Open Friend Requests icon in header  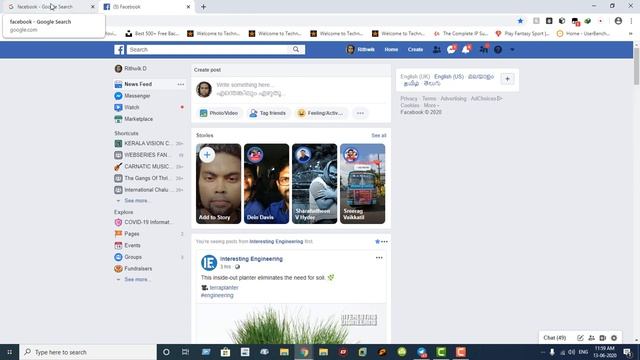[436, 49]
